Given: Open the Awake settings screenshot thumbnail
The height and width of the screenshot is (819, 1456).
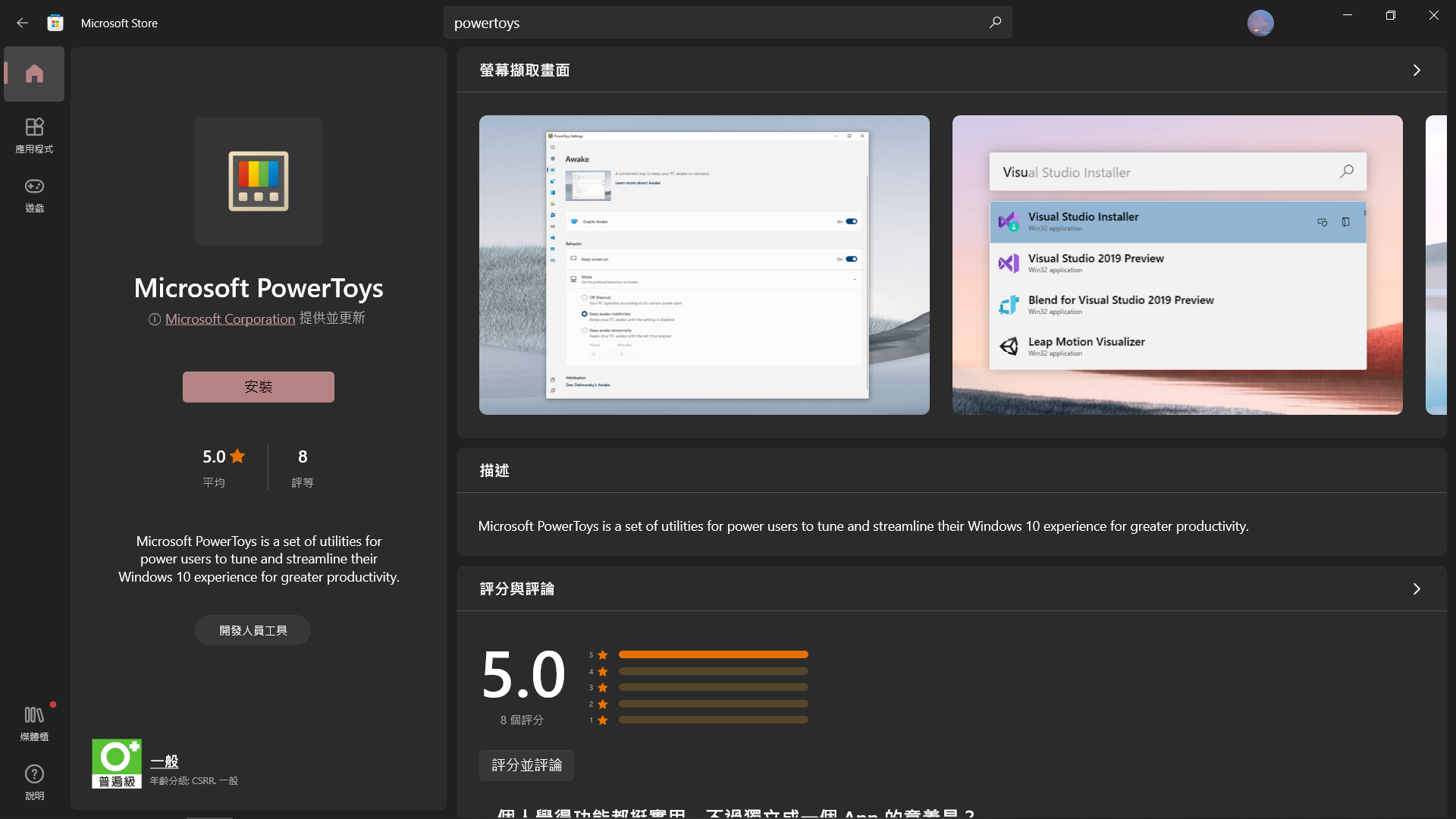Looking at the screenshot, I should (x=704, y=265).
